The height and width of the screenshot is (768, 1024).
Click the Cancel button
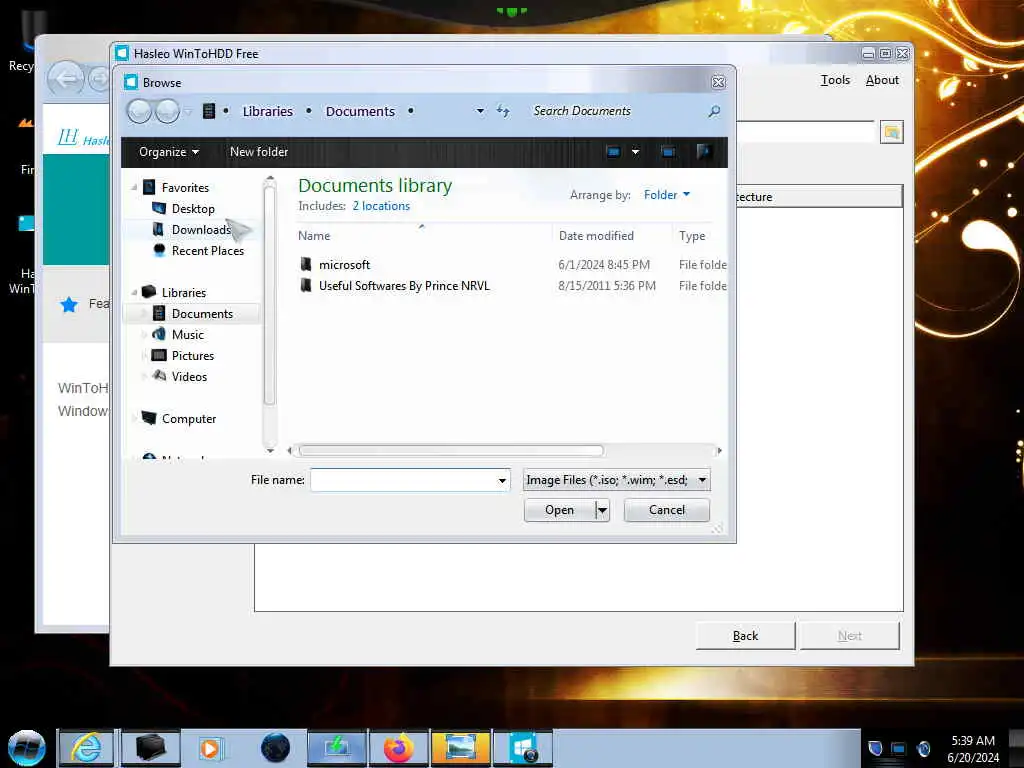pos(667,510)
